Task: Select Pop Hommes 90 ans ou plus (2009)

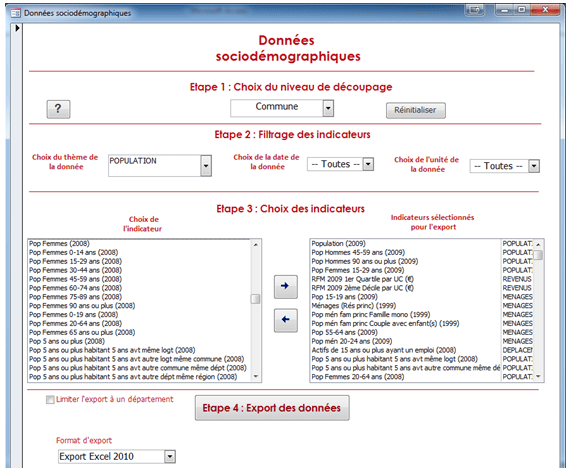Action: pyautogui.click(x=422, y=261)
